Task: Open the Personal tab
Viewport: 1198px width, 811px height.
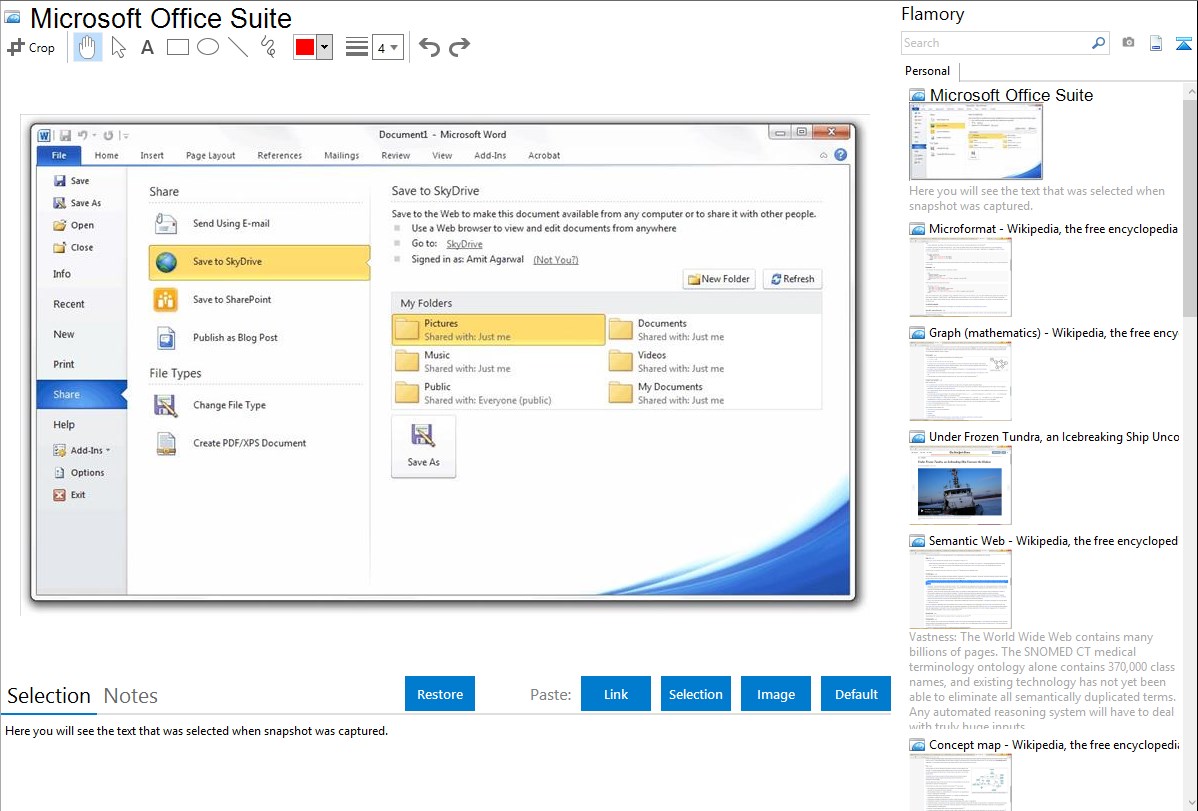Action: pyautogui.click(x=928, y=71)
